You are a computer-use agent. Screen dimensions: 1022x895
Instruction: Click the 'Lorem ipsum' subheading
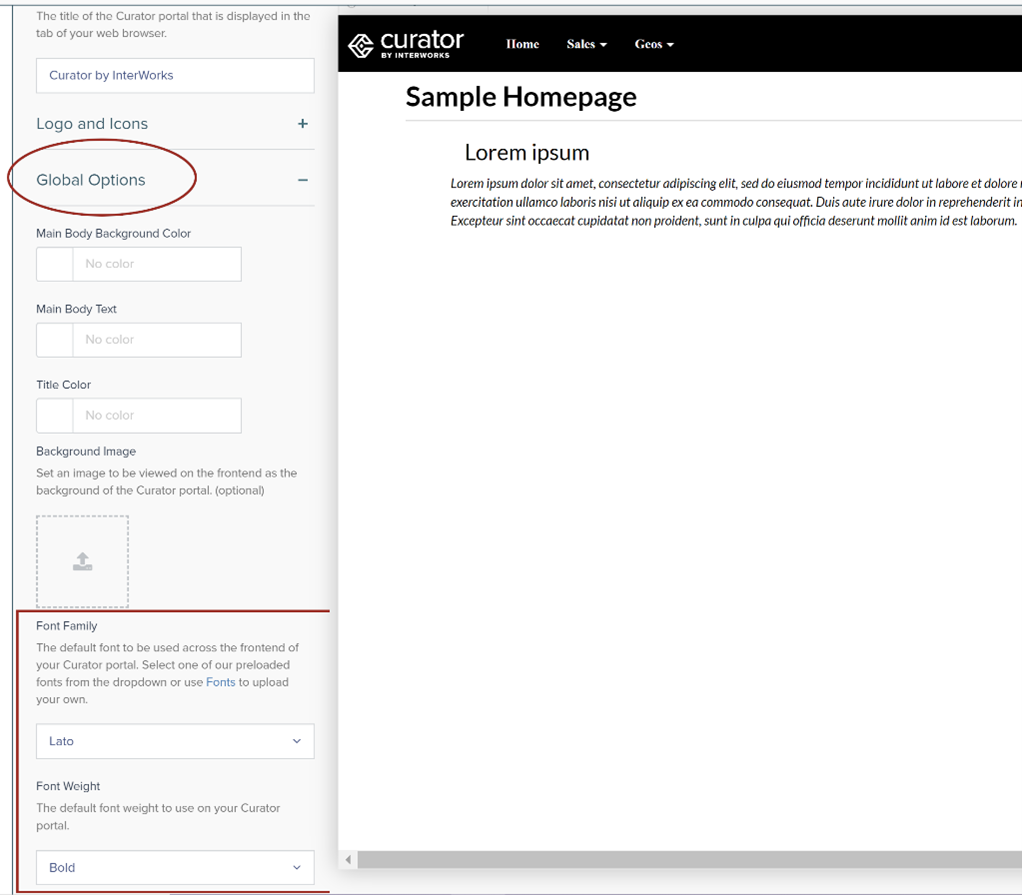(527, 153)
